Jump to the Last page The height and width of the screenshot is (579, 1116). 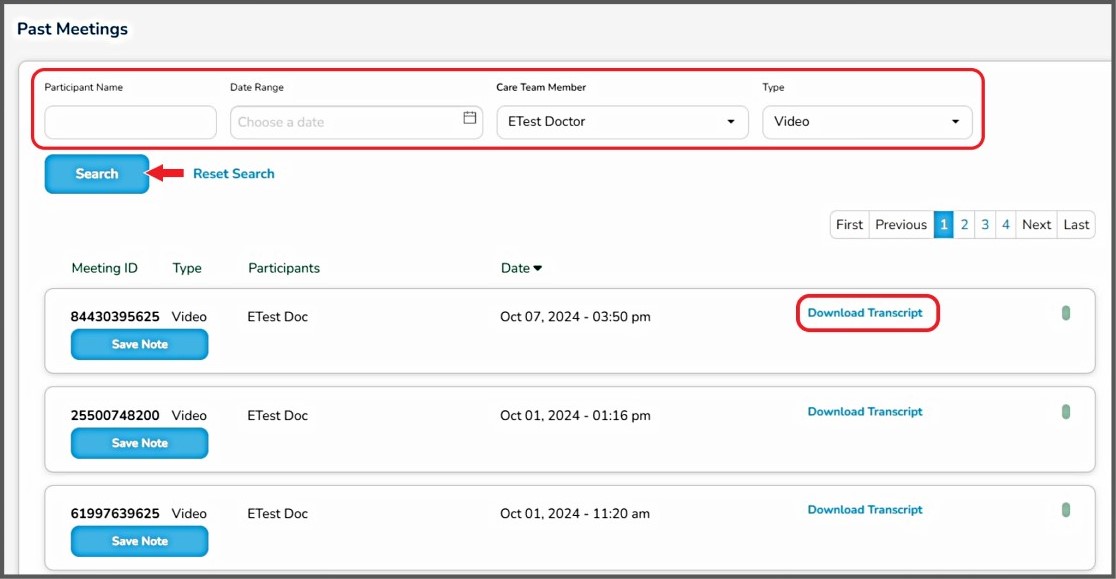(1076, 225)
